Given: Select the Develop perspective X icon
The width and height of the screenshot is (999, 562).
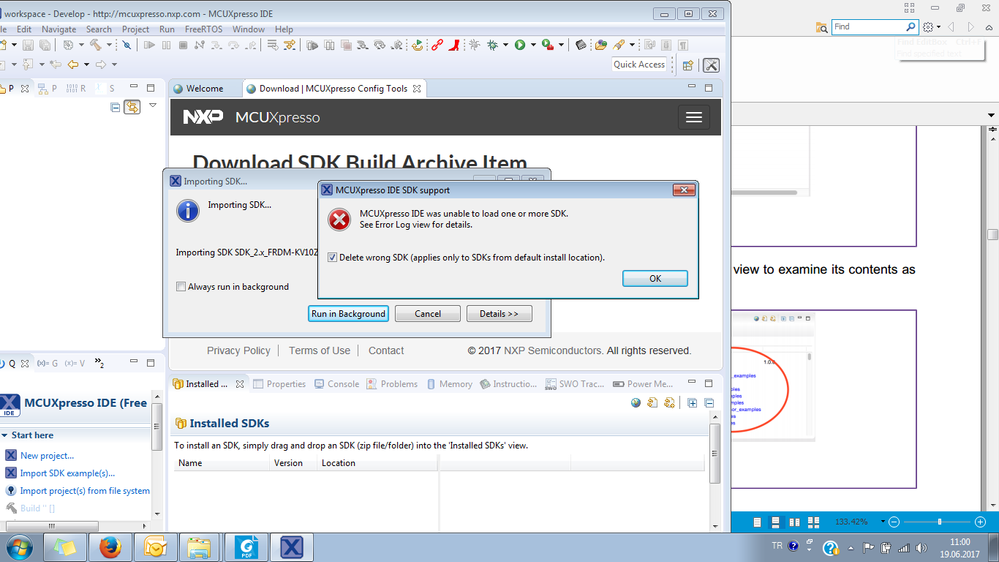Looking at the screenshot, I should 712,65.
